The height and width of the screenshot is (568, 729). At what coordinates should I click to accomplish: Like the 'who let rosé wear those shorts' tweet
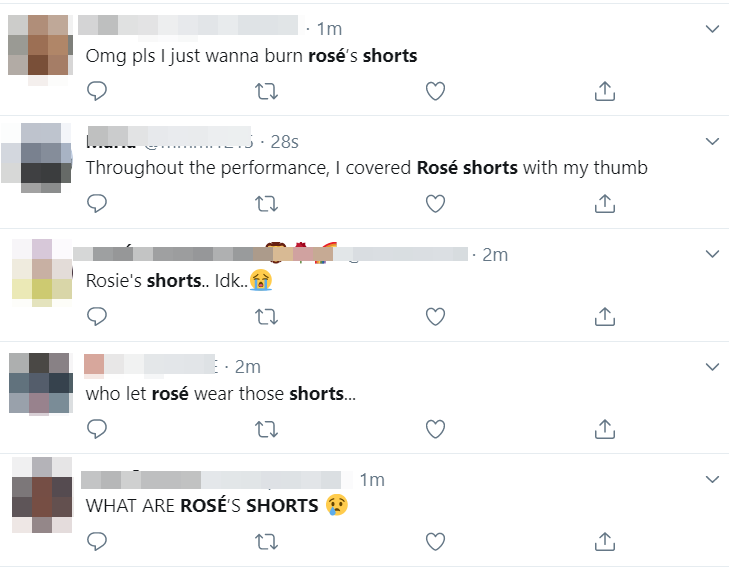point(435,429)
